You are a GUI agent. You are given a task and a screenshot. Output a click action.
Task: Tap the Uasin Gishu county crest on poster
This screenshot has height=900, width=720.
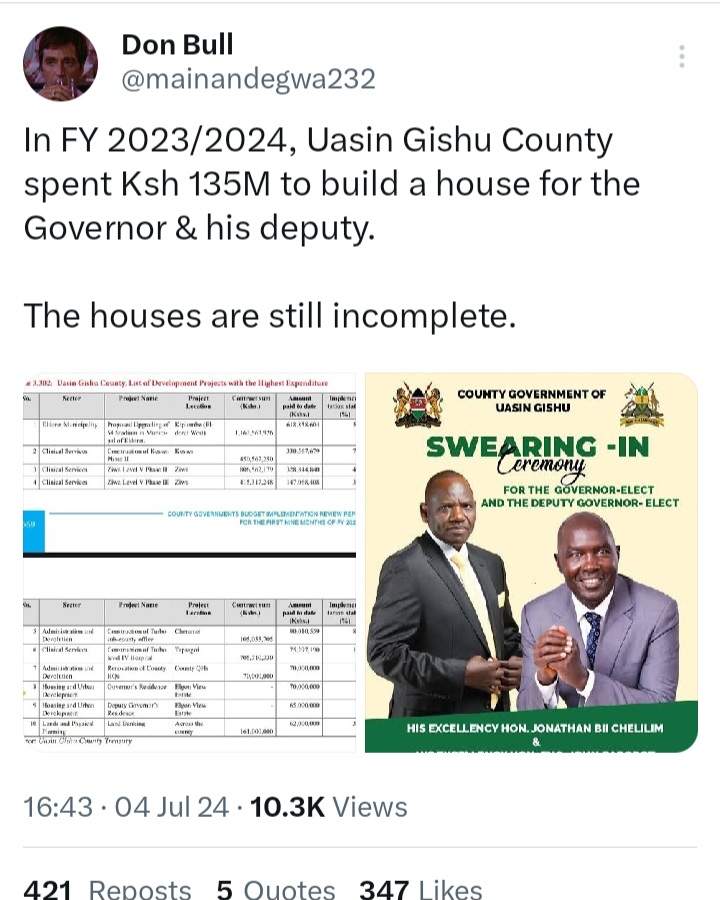642,404
